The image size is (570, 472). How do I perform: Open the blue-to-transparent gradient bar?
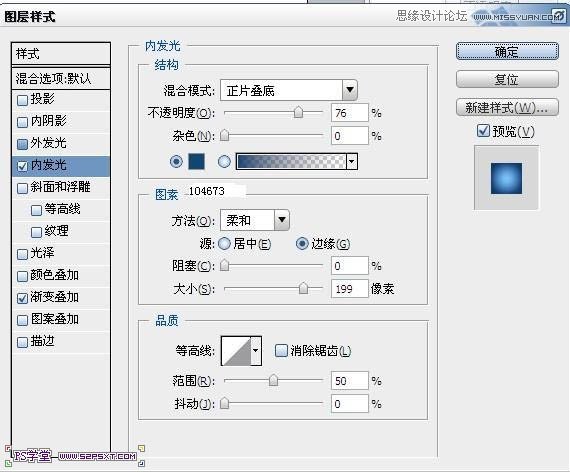point(291,161)
